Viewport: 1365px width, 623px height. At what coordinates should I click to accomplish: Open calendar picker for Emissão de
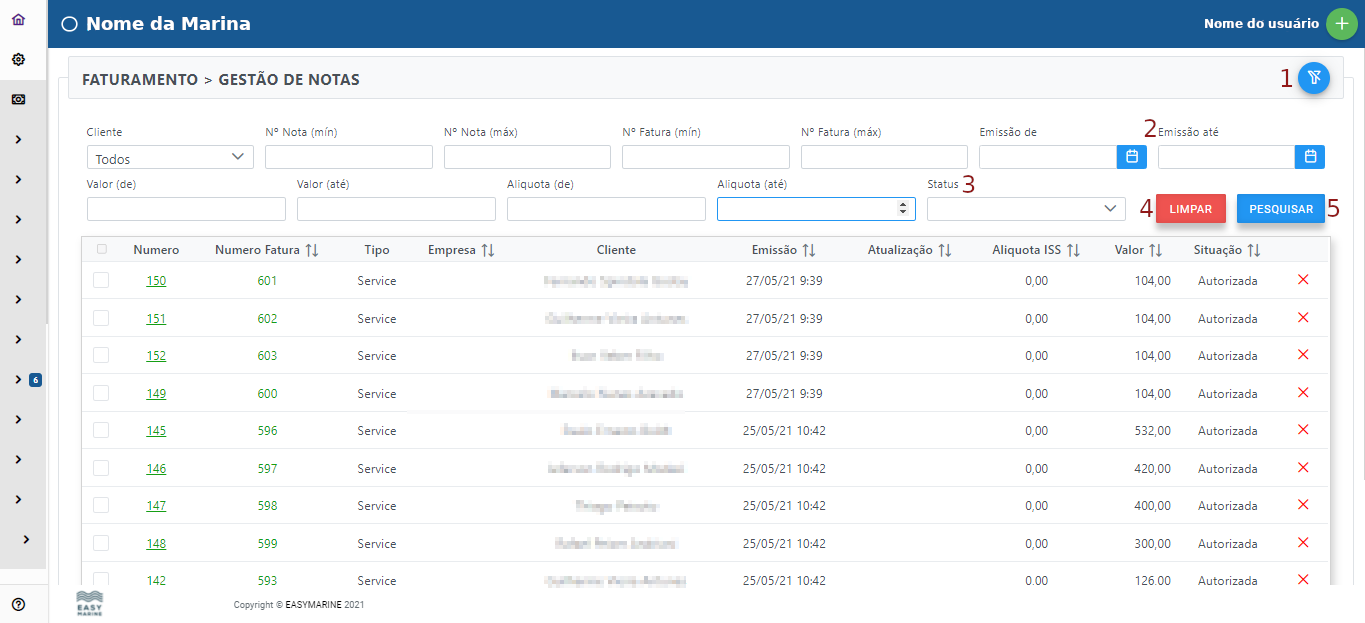coord(1131,157)
